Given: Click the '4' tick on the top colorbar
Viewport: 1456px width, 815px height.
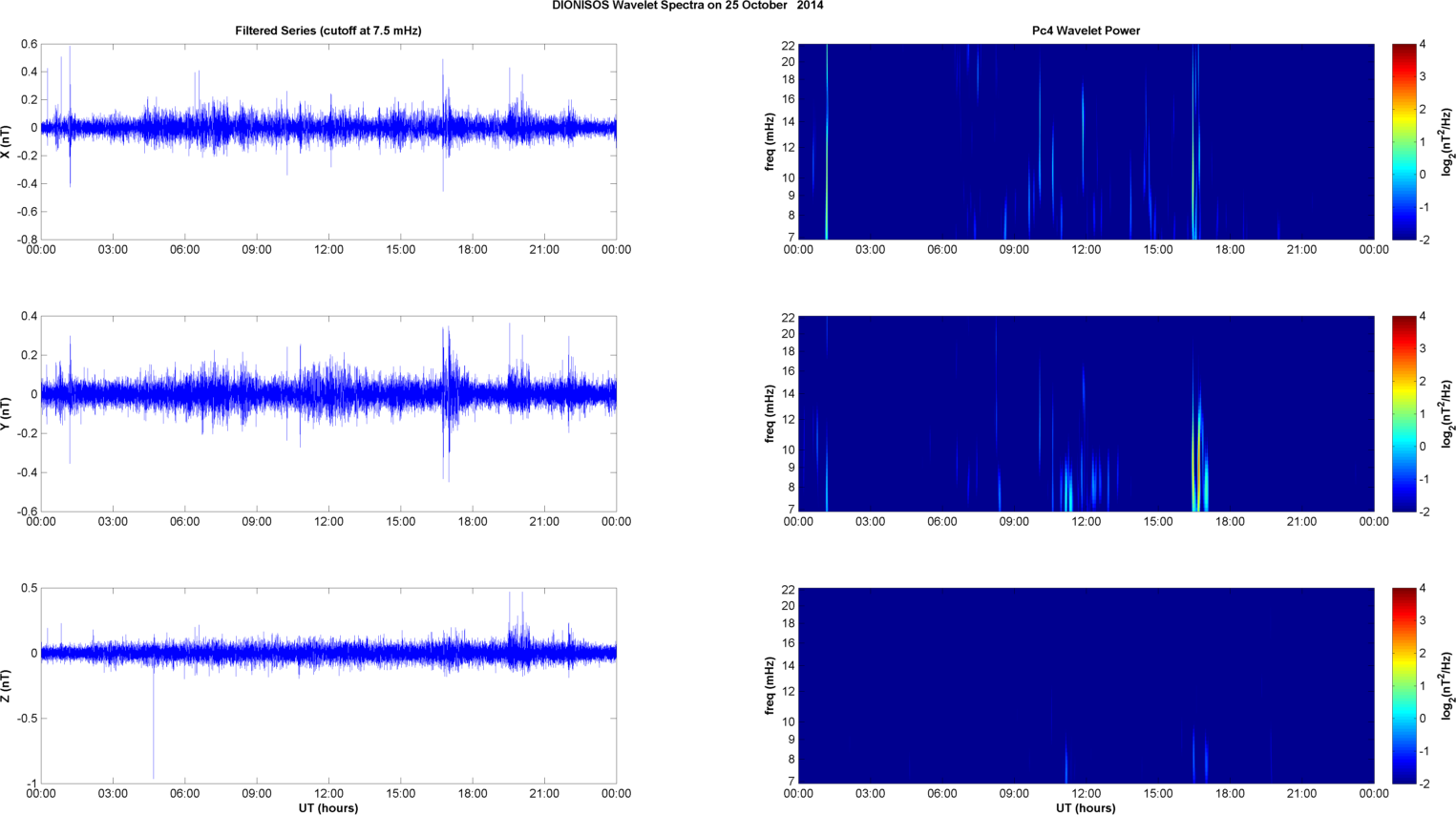Looking at the screenshot, I should point(1423,44).
